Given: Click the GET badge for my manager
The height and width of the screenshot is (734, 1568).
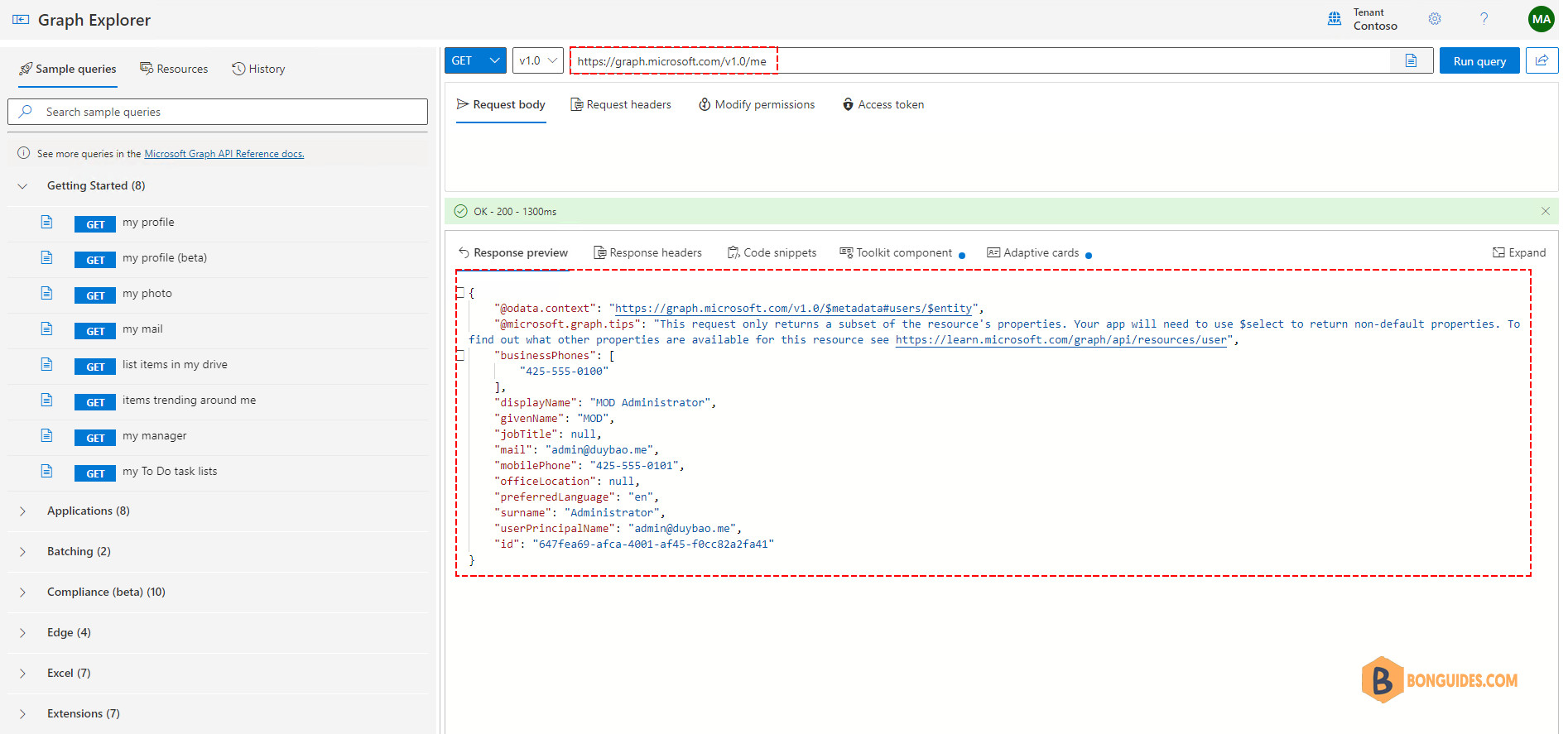Looking at the screenshot, I should [x=95, y=438].
